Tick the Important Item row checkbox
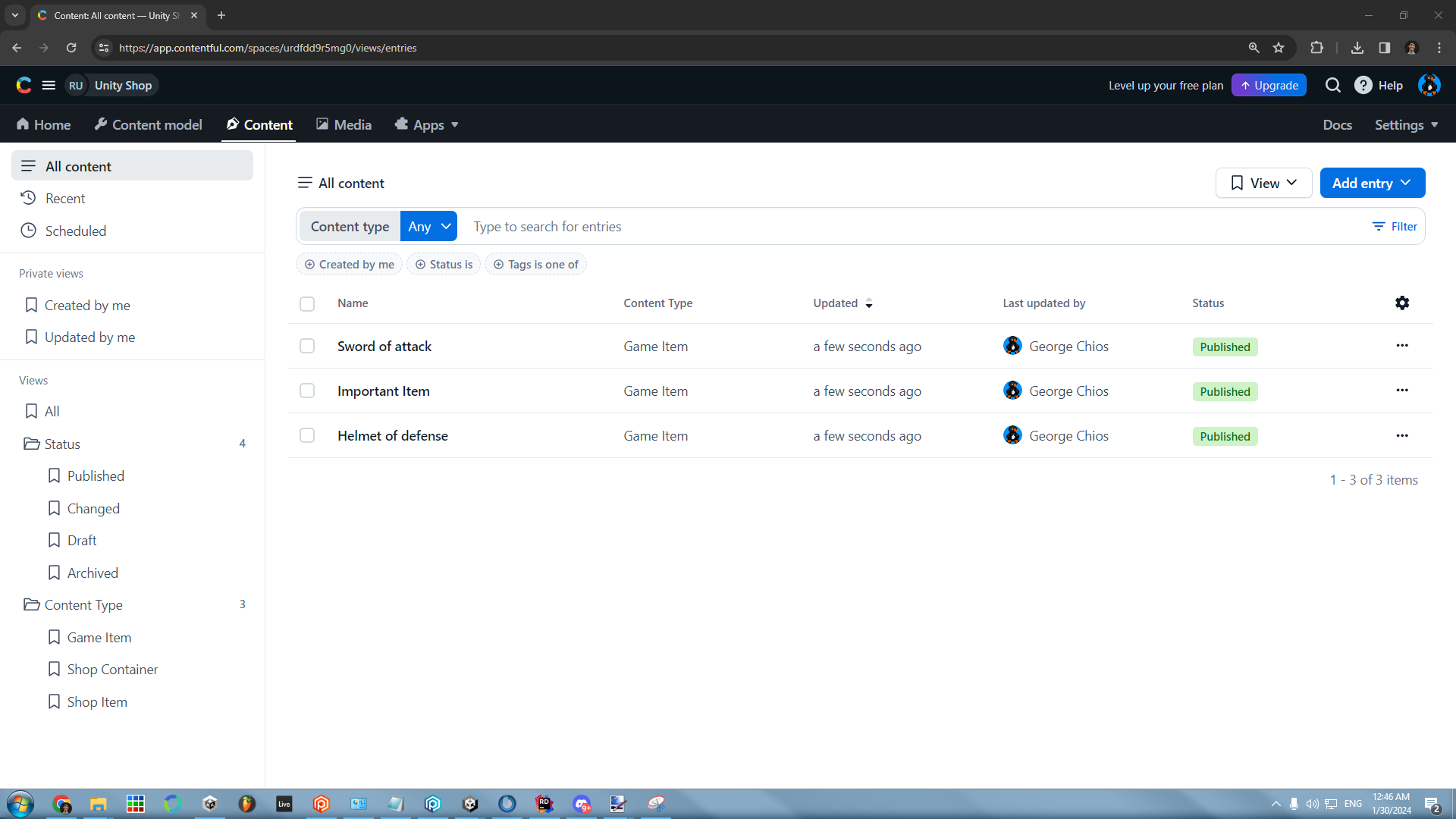 coord(307,391)
